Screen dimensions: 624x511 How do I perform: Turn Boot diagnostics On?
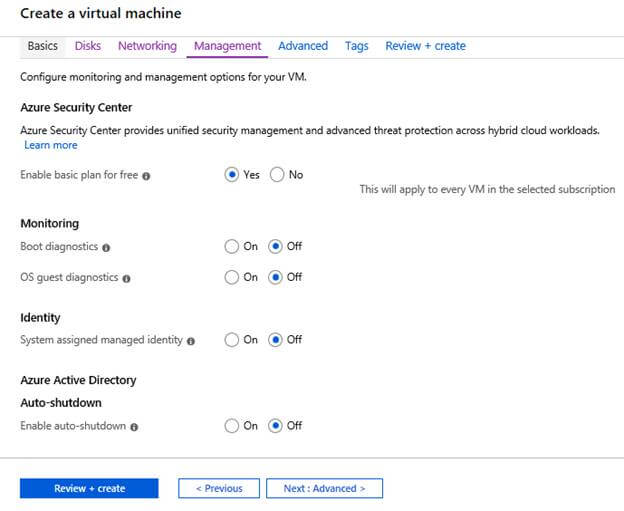(232, 246)
